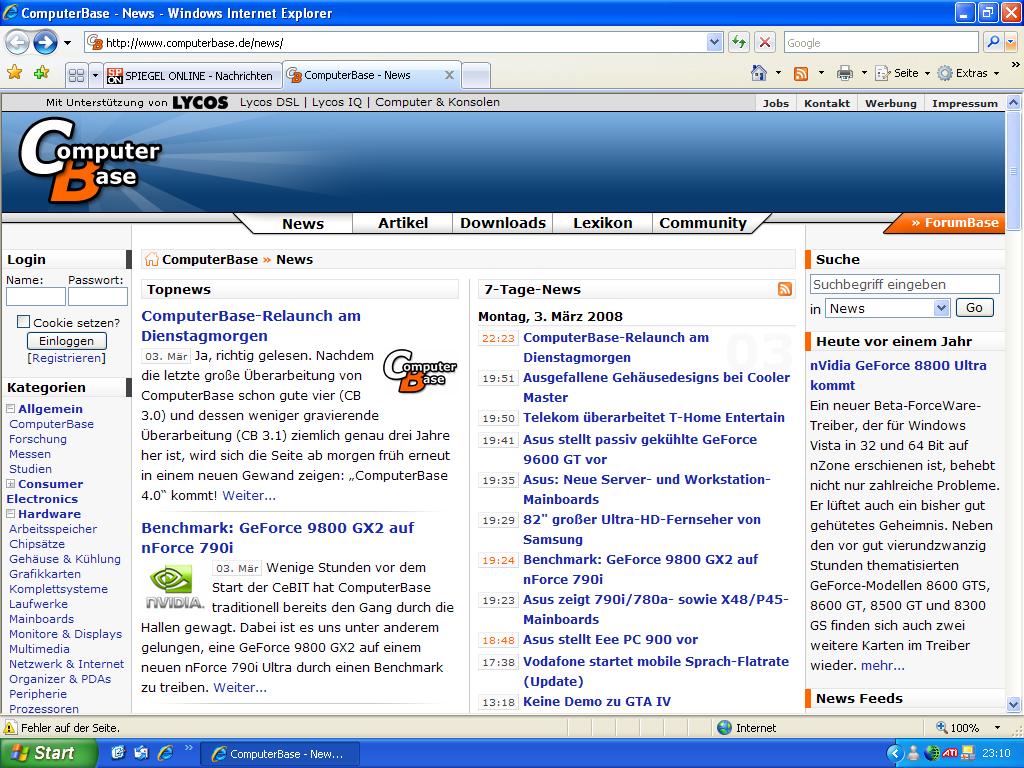Open the Jobs link in top bar
1024x768 pixels.
776,103
